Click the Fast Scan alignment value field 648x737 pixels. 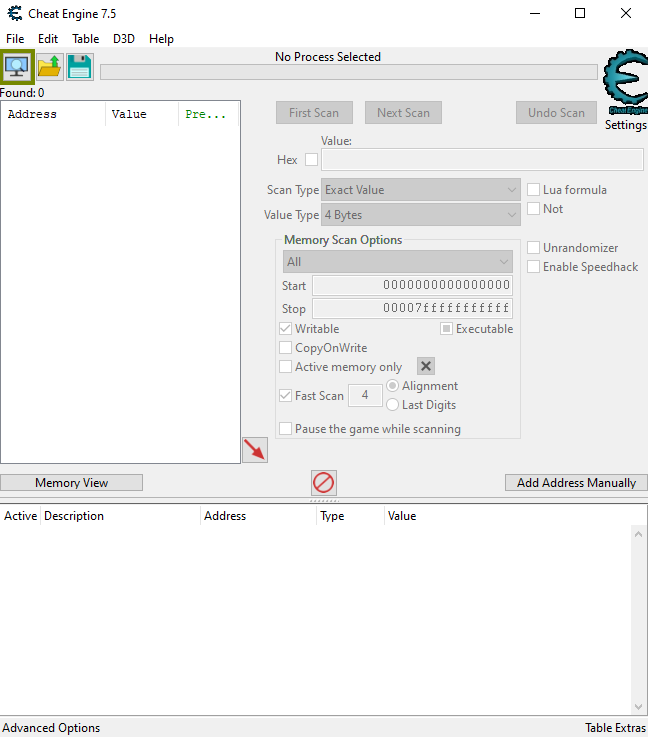pos(365,395)
